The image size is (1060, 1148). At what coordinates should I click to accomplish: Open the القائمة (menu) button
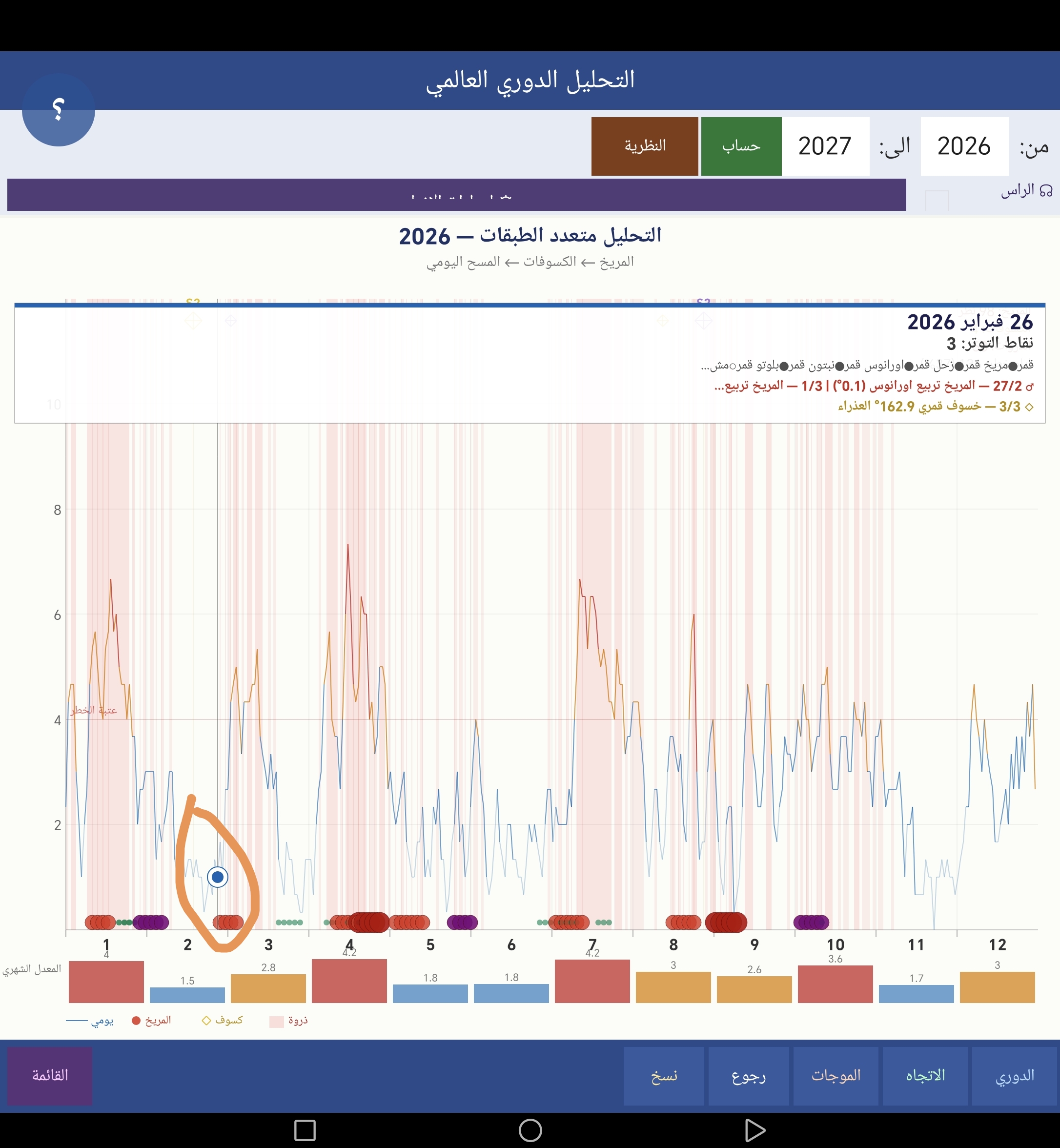pos(50,1075)
